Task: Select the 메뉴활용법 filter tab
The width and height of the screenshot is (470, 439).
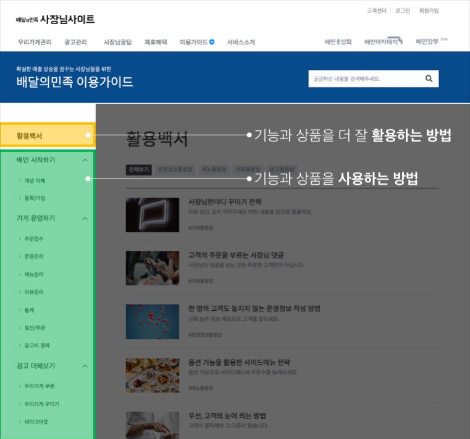Action: 214,170
